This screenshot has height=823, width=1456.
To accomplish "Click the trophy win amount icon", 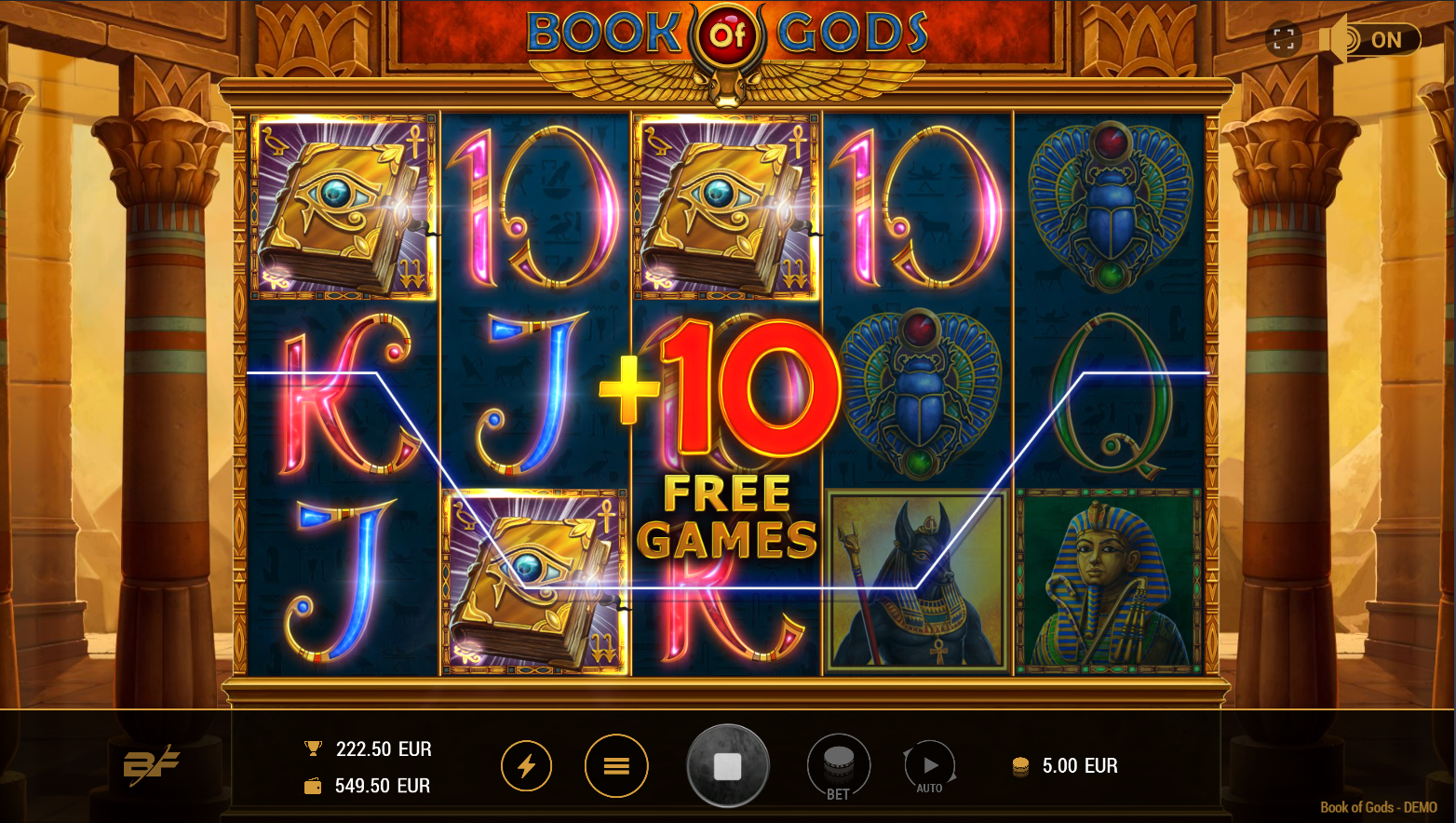I will coord(313,749).
